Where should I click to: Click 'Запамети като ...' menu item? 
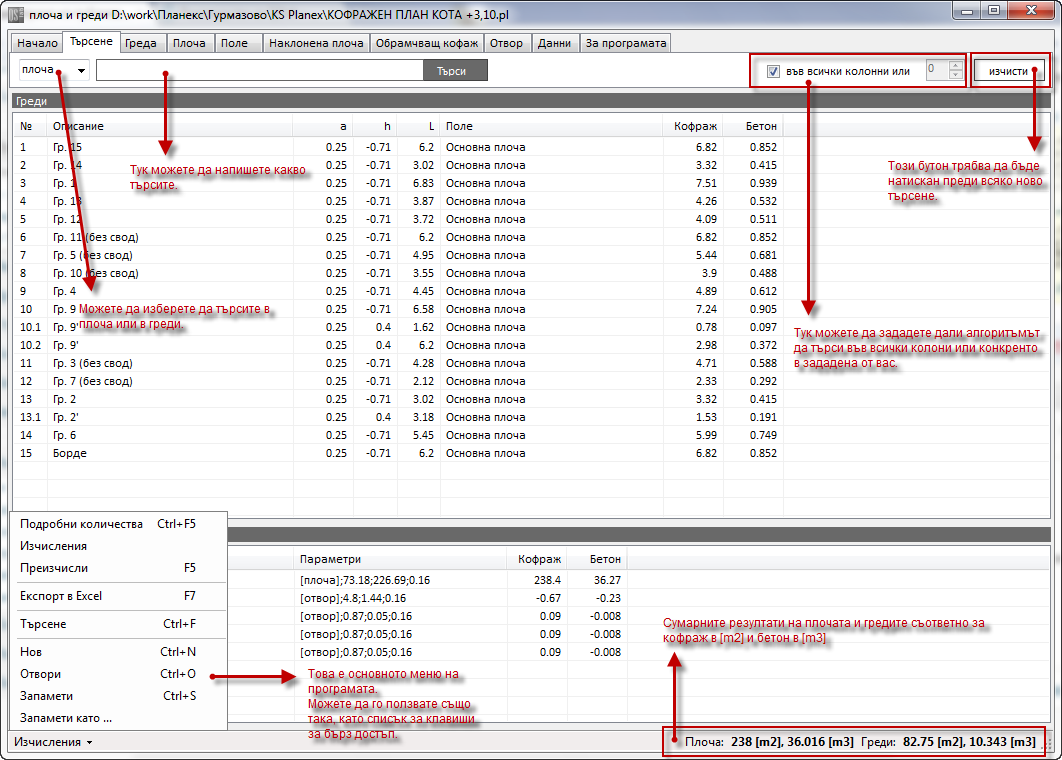tap(66, 717)
